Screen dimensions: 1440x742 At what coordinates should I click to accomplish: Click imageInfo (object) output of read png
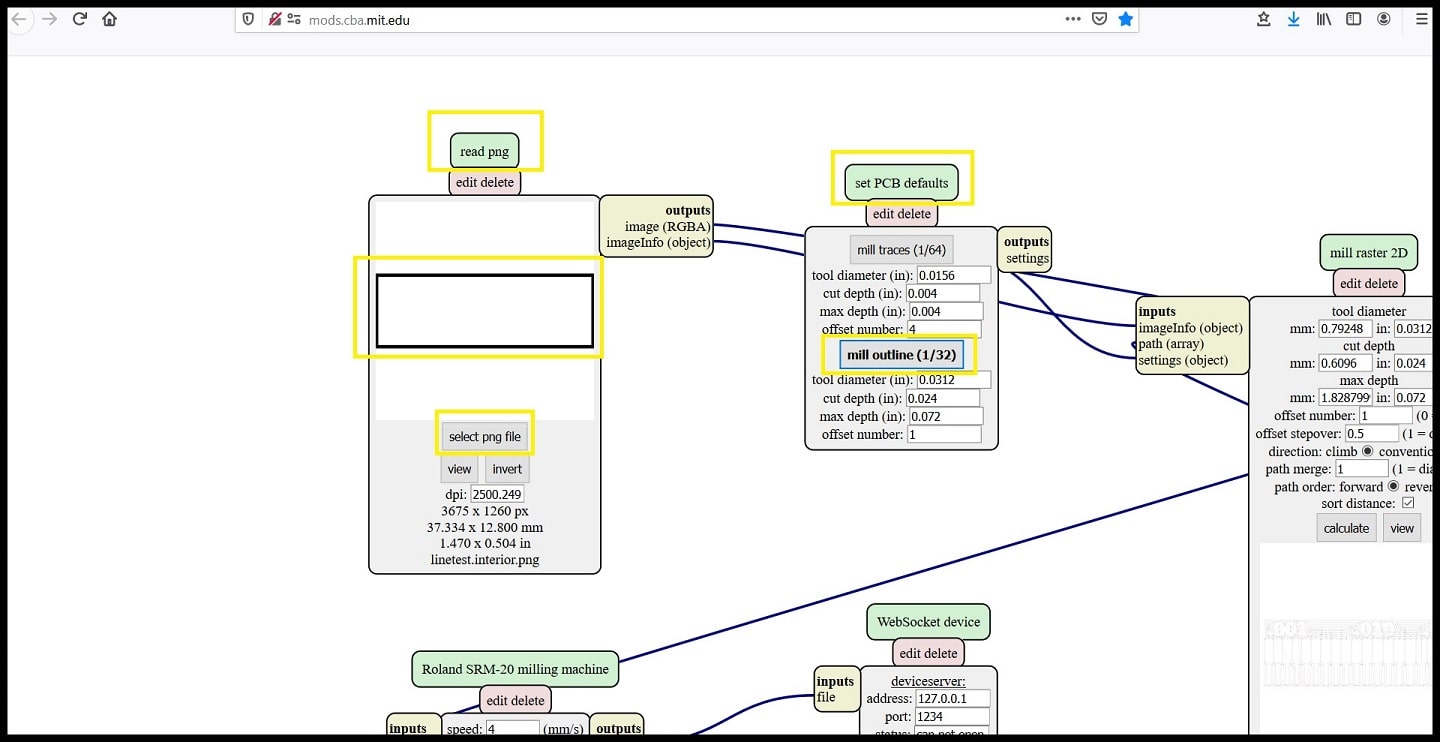click(658, 242)
